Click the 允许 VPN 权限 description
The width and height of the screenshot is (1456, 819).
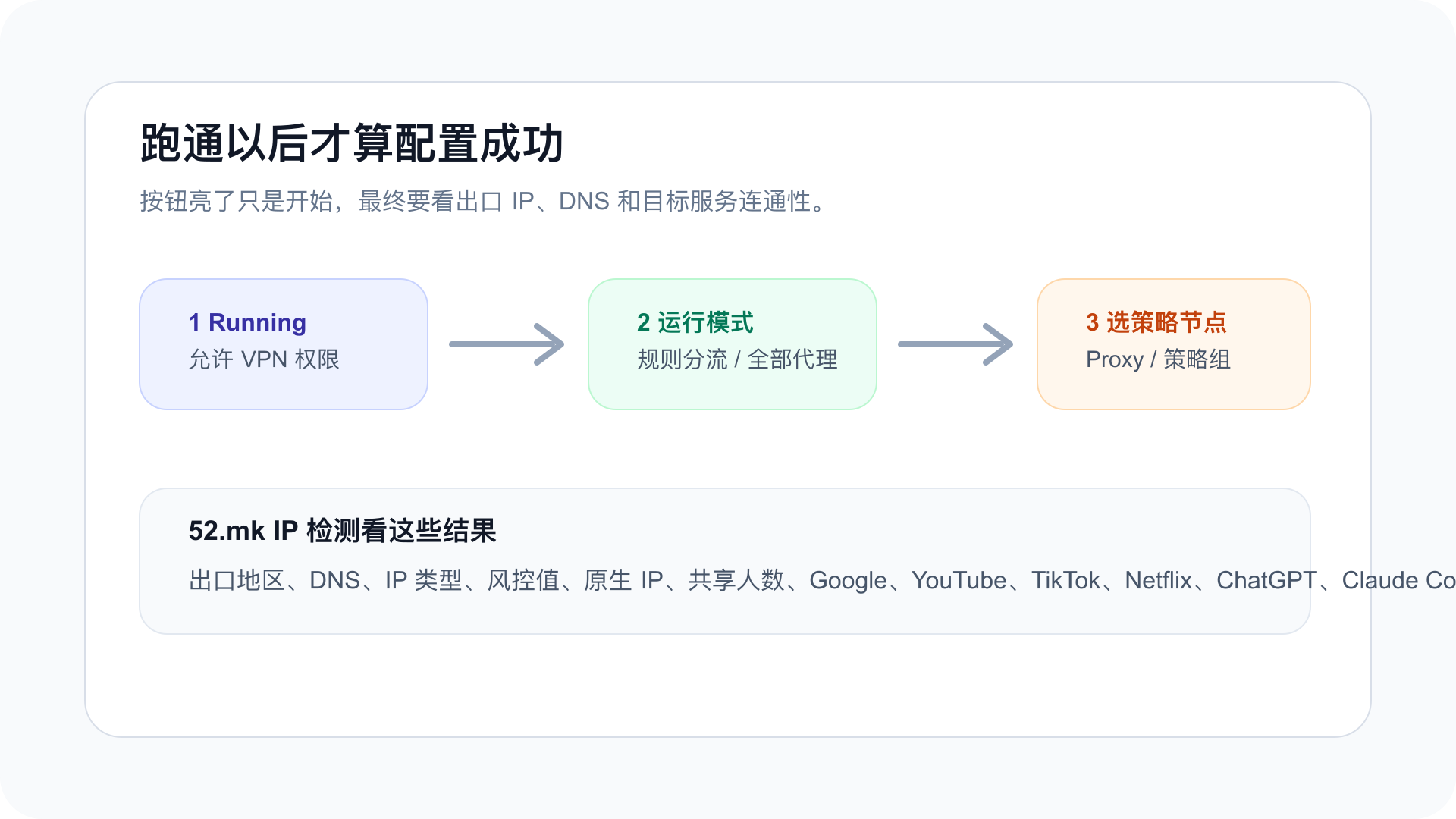264,359
